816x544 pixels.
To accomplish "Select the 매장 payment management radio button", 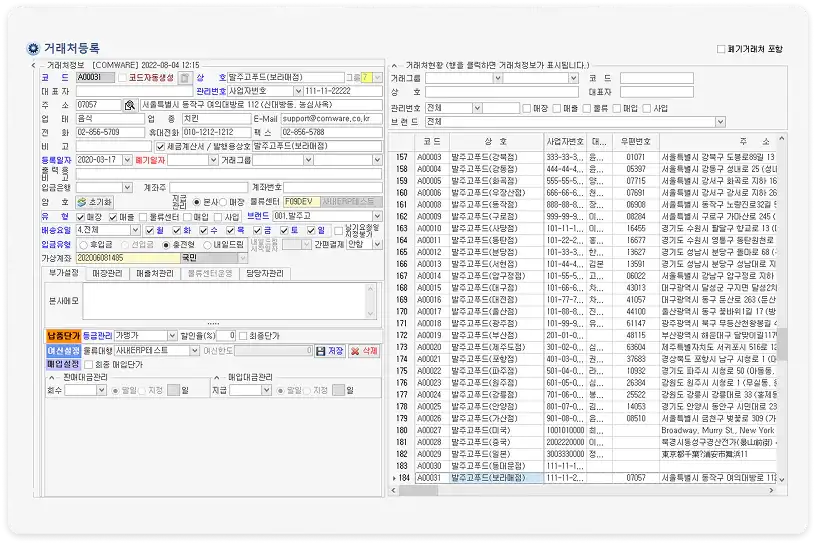I will point(223,202).
